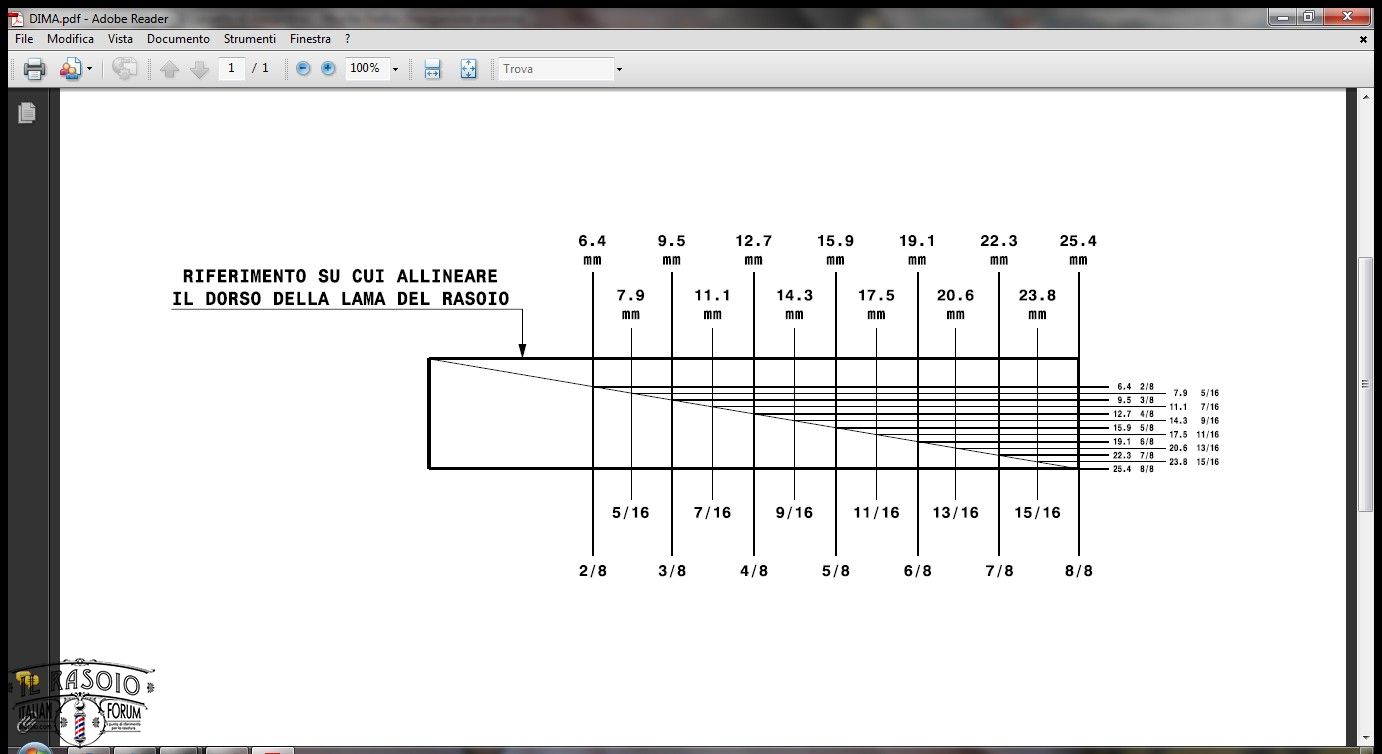Open the Trova search options dropdown
Image resolution: width=1382 pixels, height=754 pixels.
[619, 69]
